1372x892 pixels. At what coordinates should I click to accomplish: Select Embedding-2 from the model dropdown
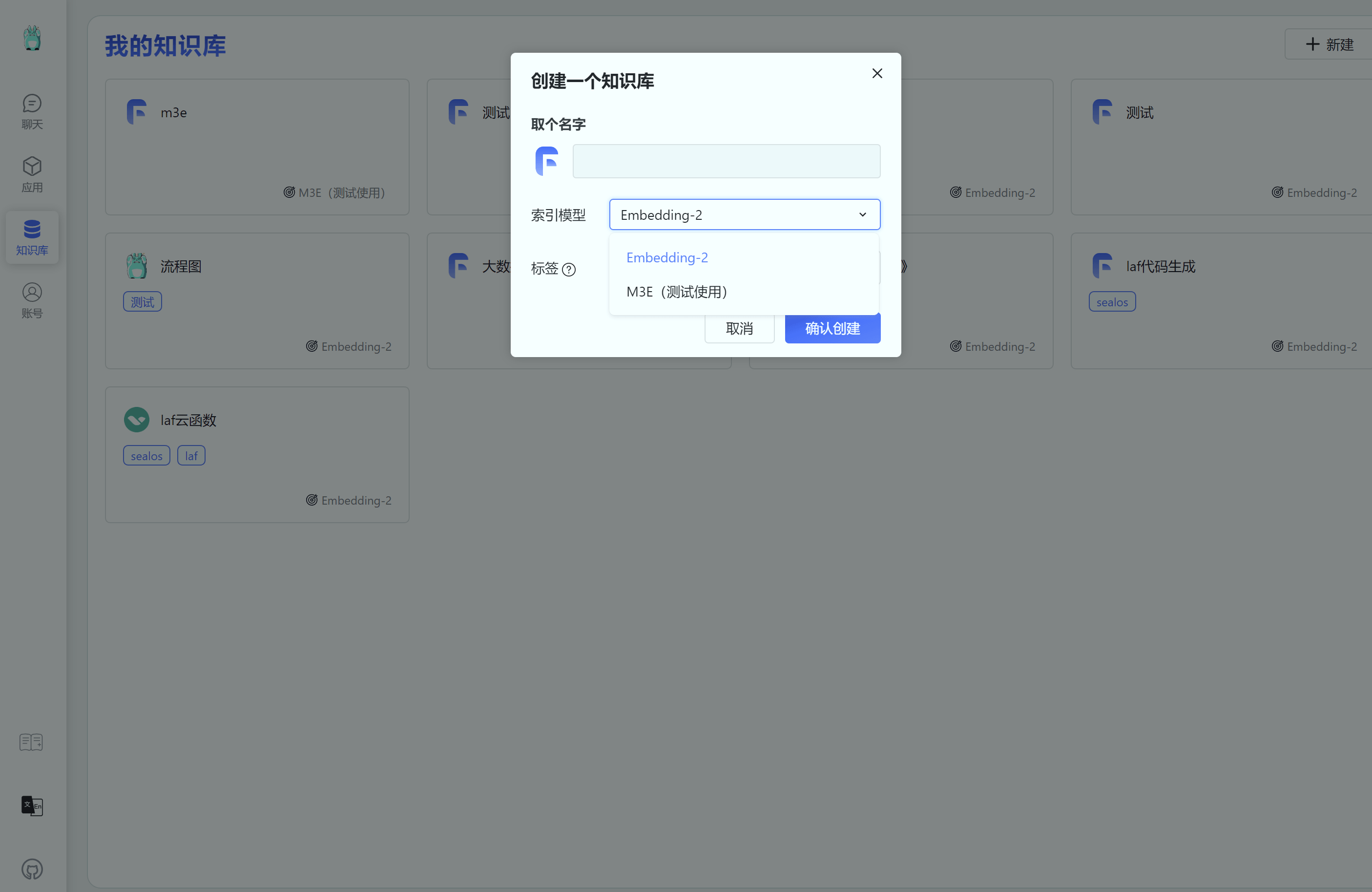[x=667, y=257]
